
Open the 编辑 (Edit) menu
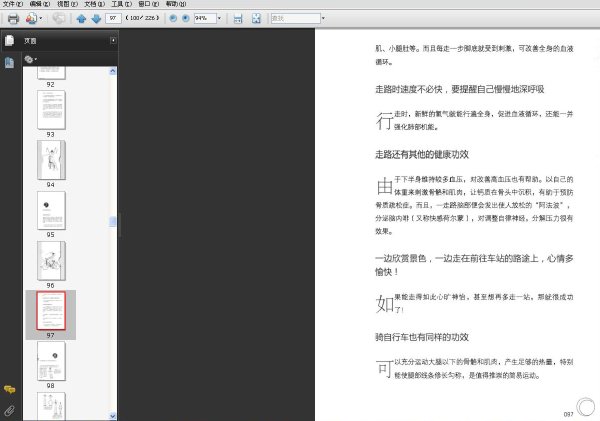point(40,4)
